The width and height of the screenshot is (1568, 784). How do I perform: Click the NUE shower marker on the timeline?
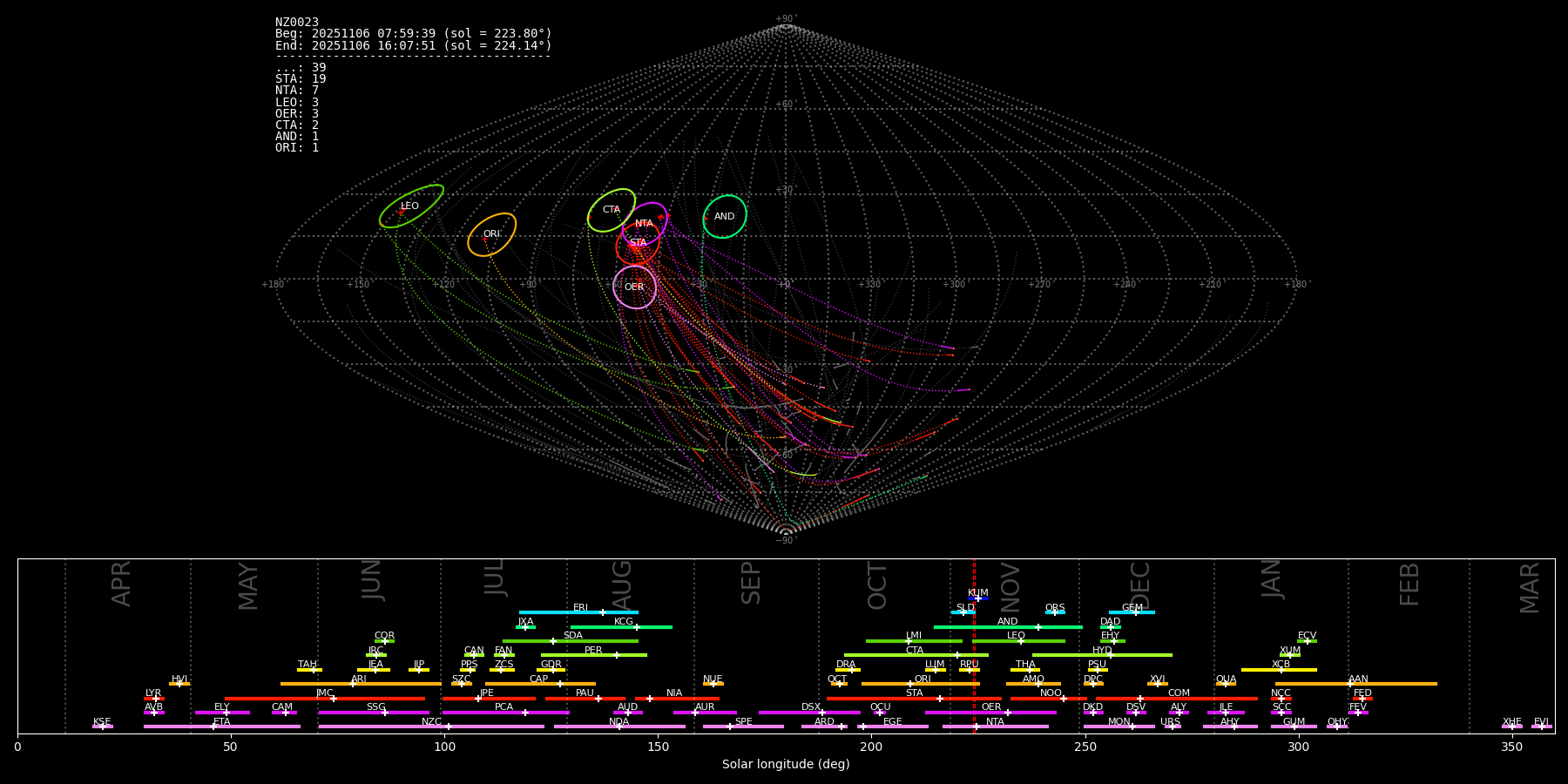tap(713, 683)
